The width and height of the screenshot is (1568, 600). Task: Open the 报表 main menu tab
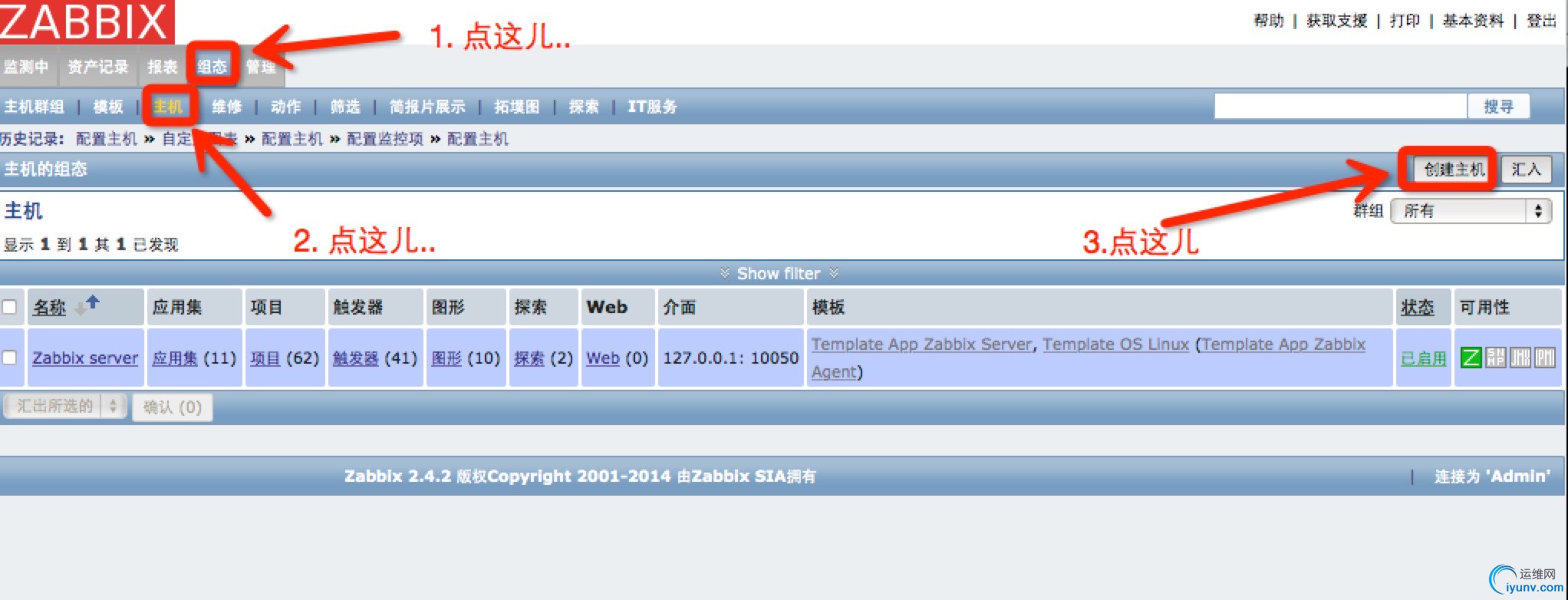[163, 67]
